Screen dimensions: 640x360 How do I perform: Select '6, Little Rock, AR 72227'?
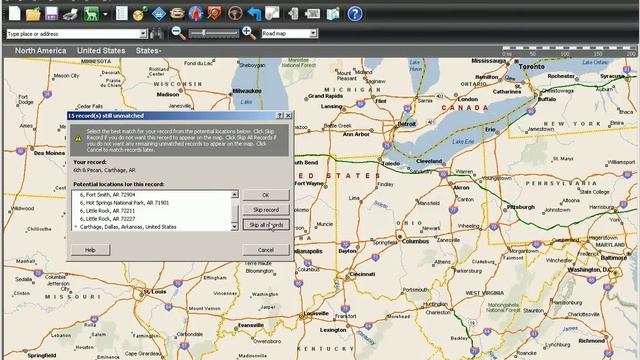coord(107,219)
